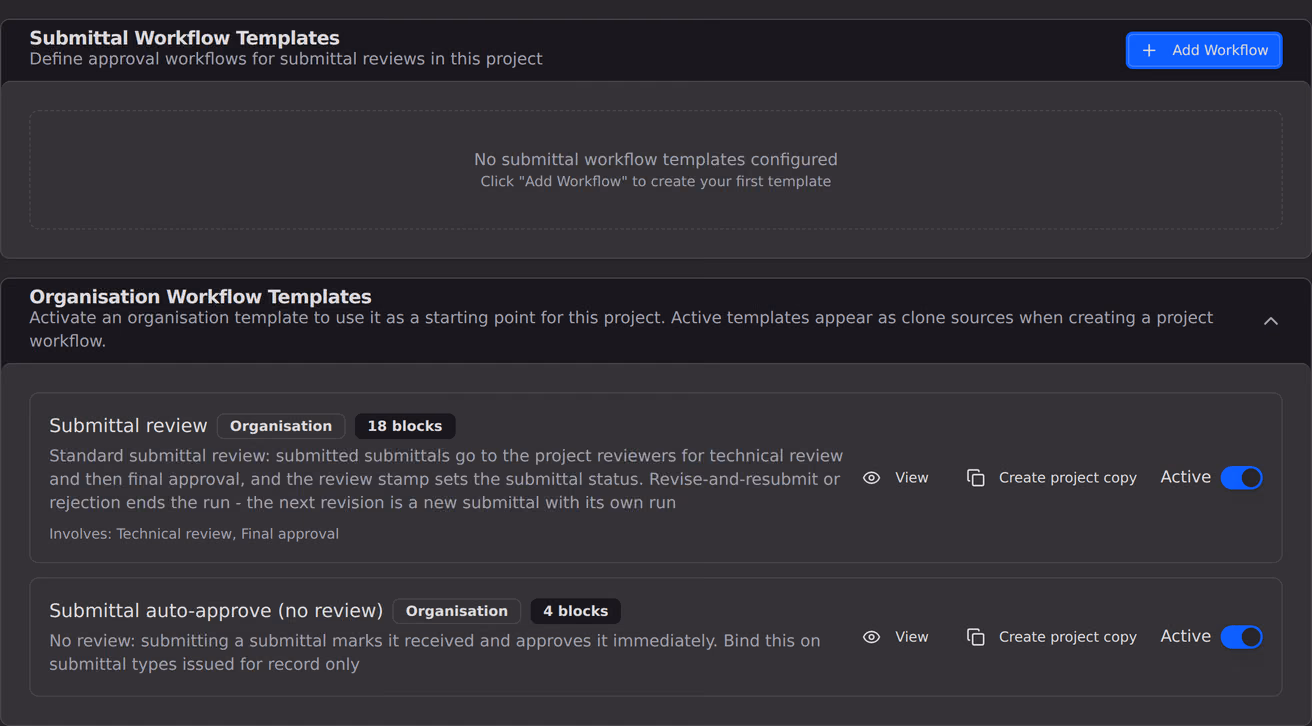Click the "Organisation Workflow Templates" heading
This screenshot has width=1312, height=726.
coord(201,297)
